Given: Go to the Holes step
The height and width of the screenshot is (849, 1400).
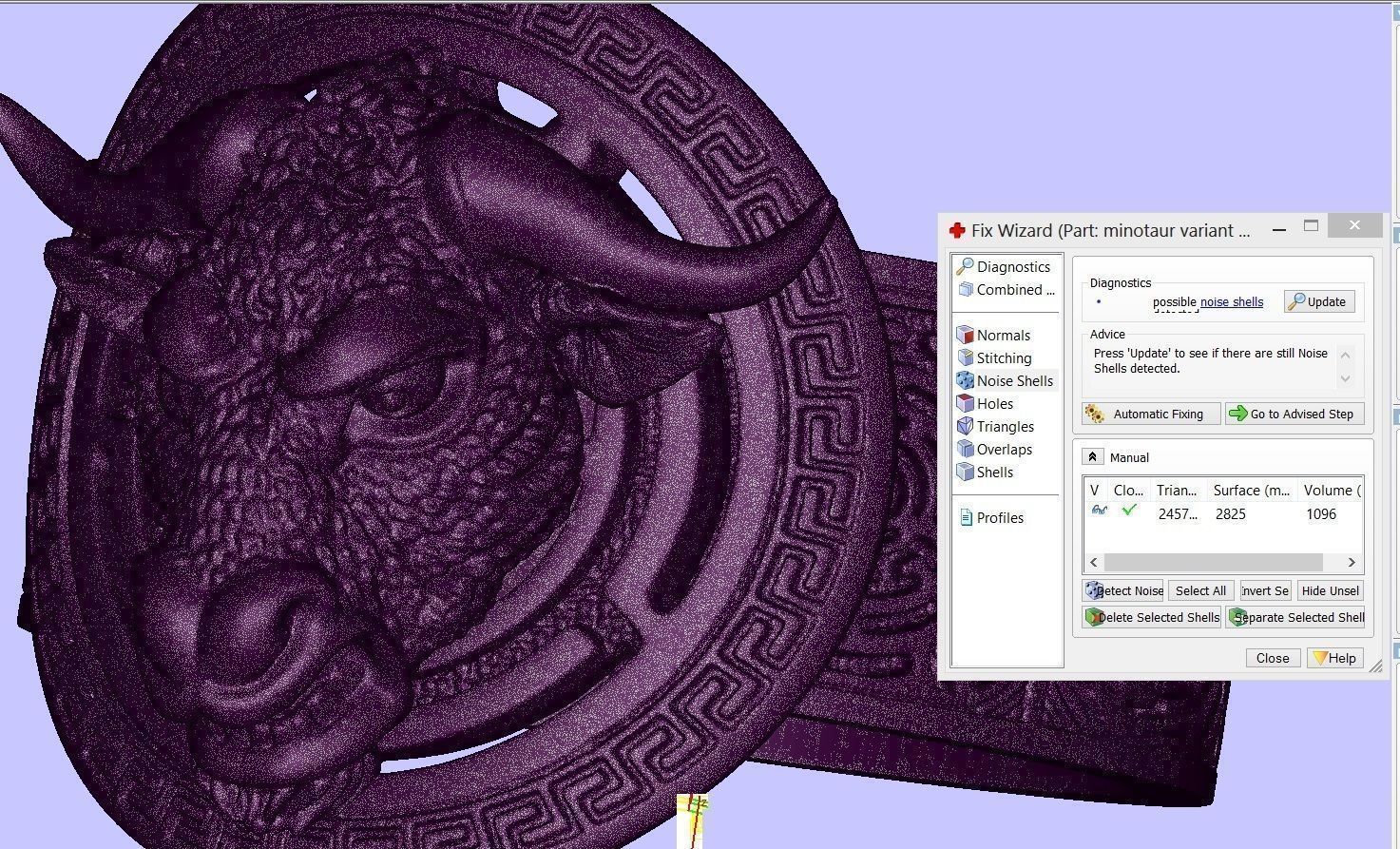Looking at the screenshot, I should click(x=985, y=404).
